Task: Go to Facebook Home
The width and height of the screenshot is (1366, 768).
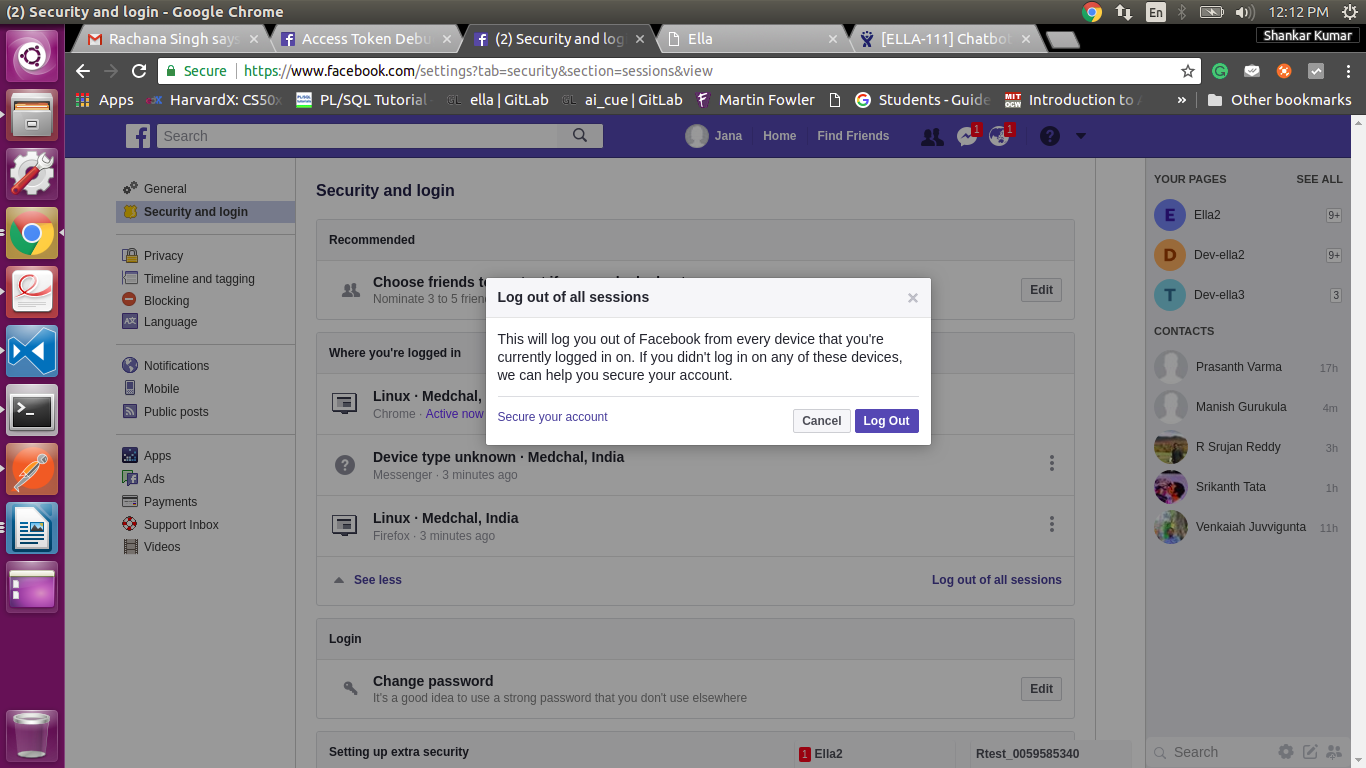Action: (779, 136)
